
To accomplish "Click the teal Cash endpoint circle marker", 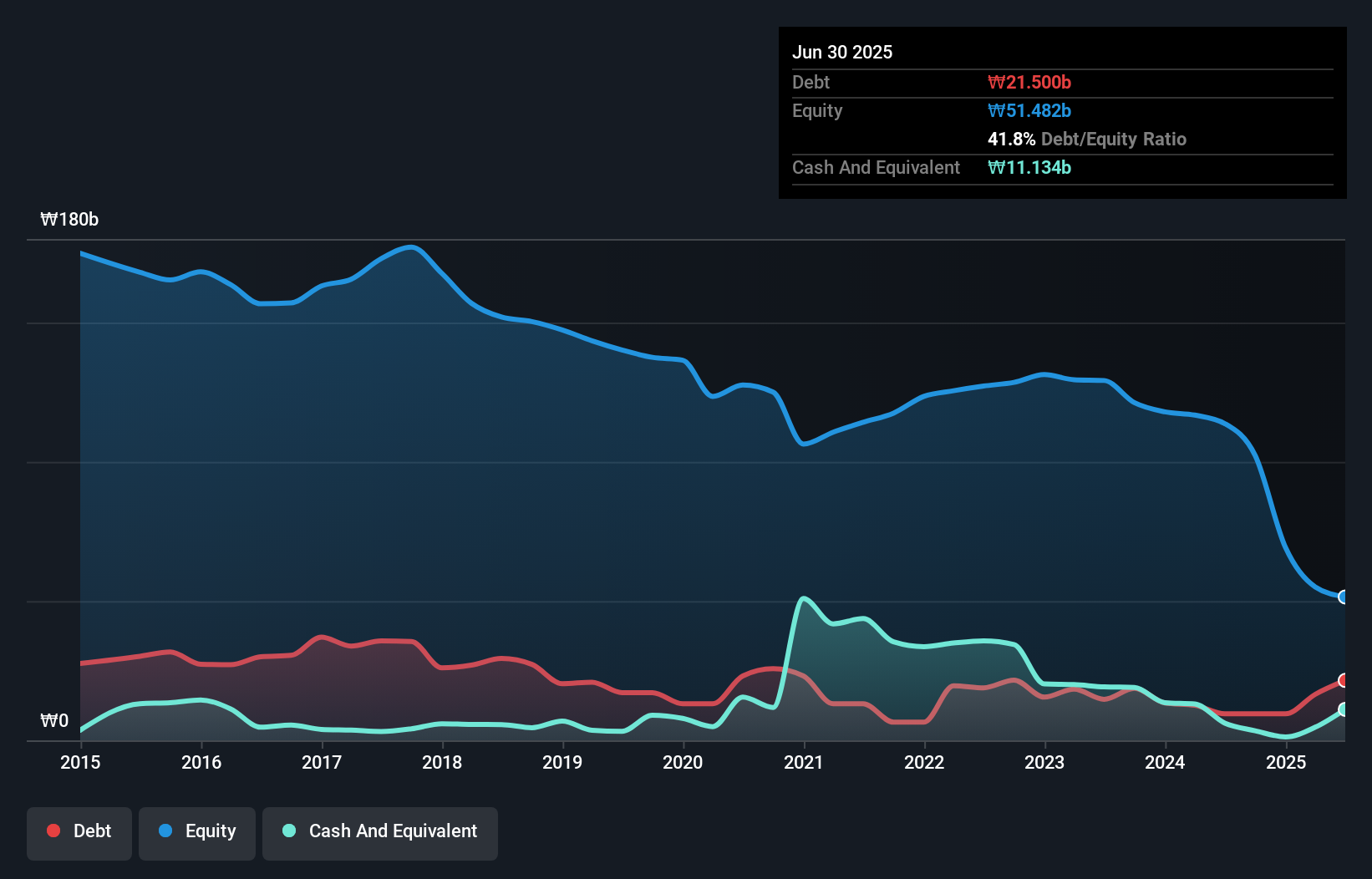I will click(x=1342, y=710).
